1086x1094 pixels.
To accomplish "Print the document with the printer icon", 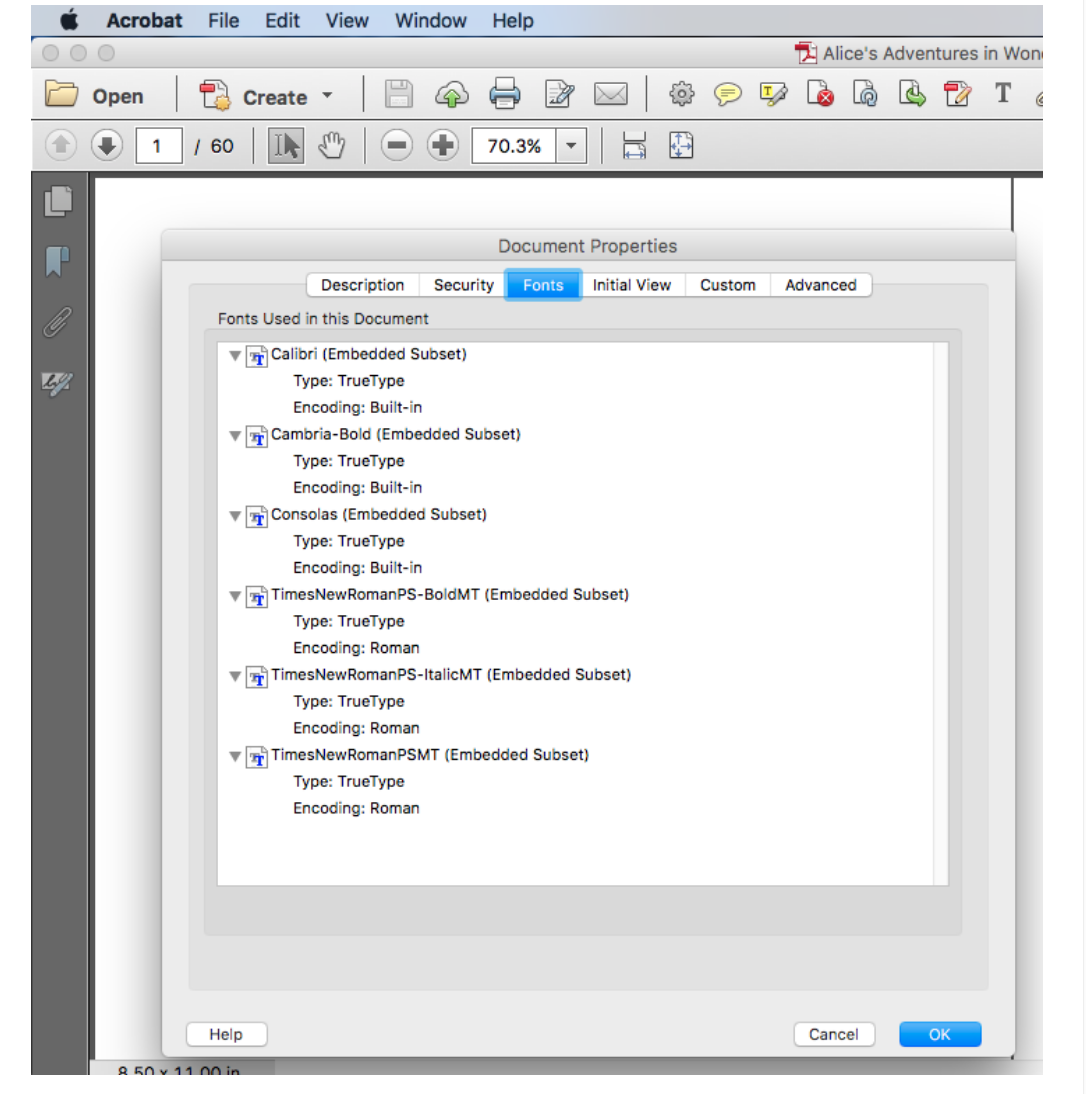I will [505, 93].
